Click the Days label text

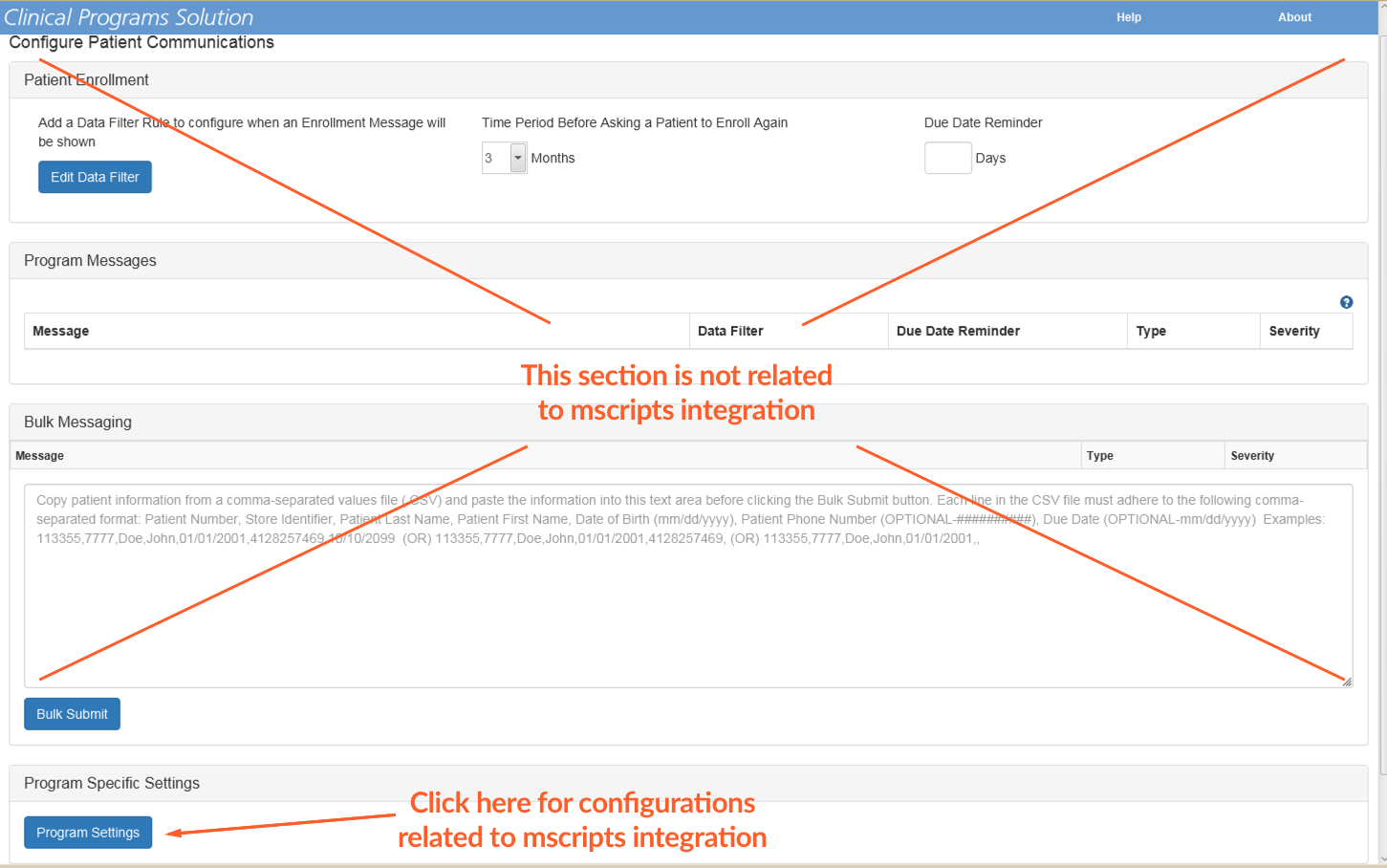(x=990, y=158)
